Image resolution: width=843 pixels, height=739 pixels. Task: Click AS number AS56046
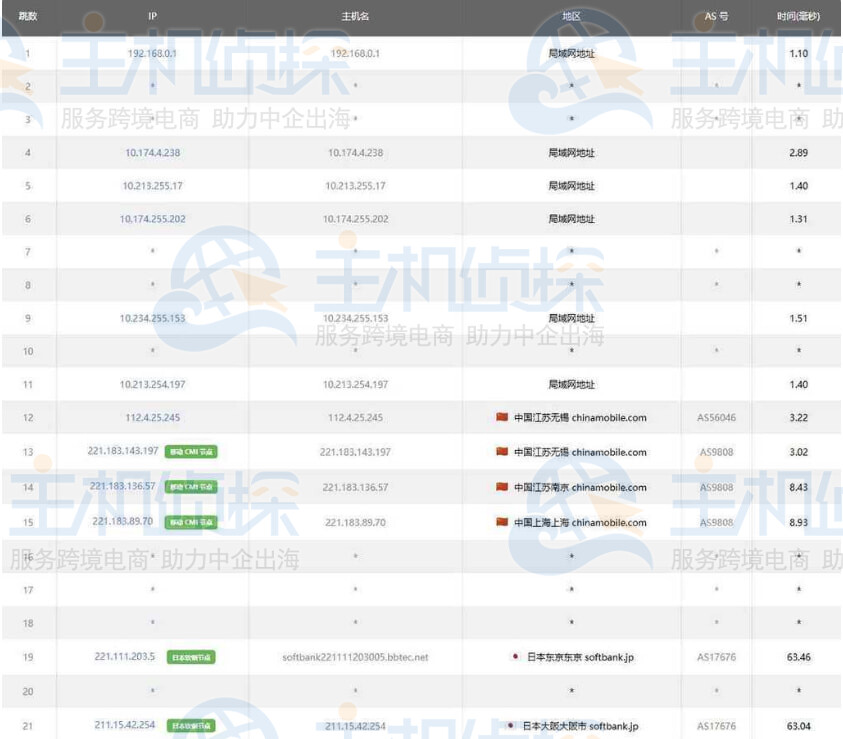[716, 418]
